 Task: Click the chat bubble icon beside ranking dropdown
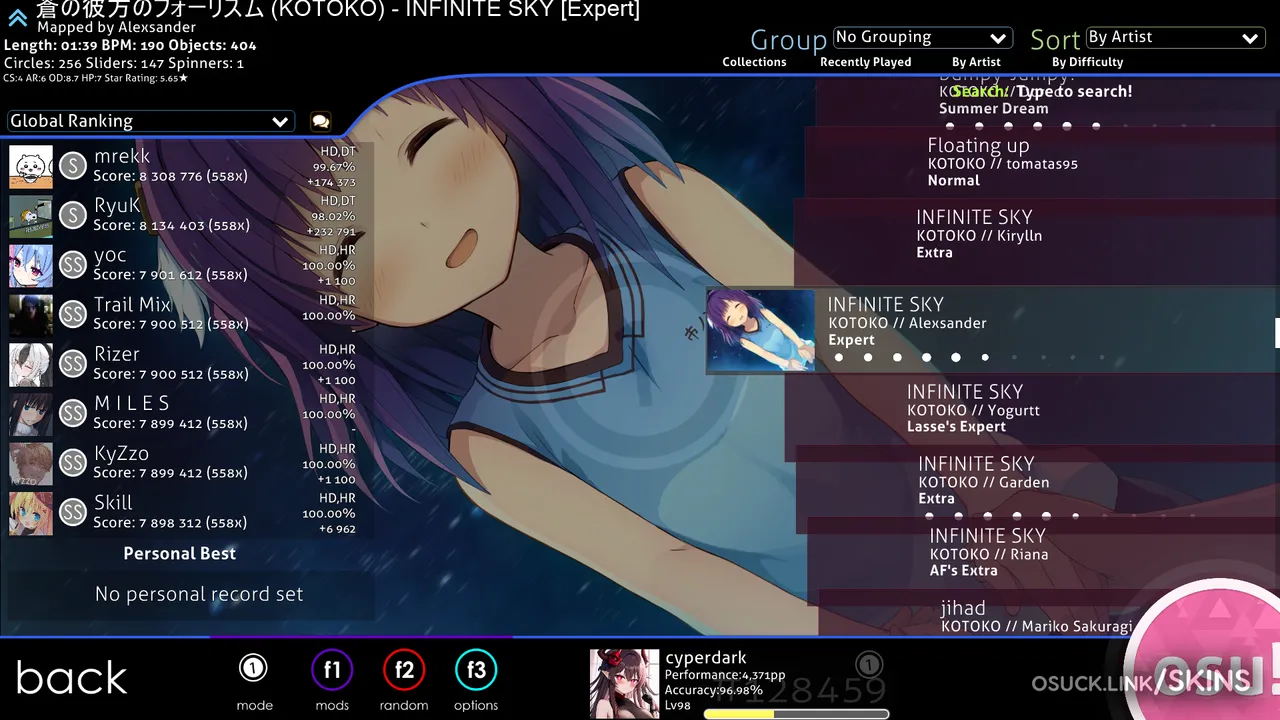320,121
